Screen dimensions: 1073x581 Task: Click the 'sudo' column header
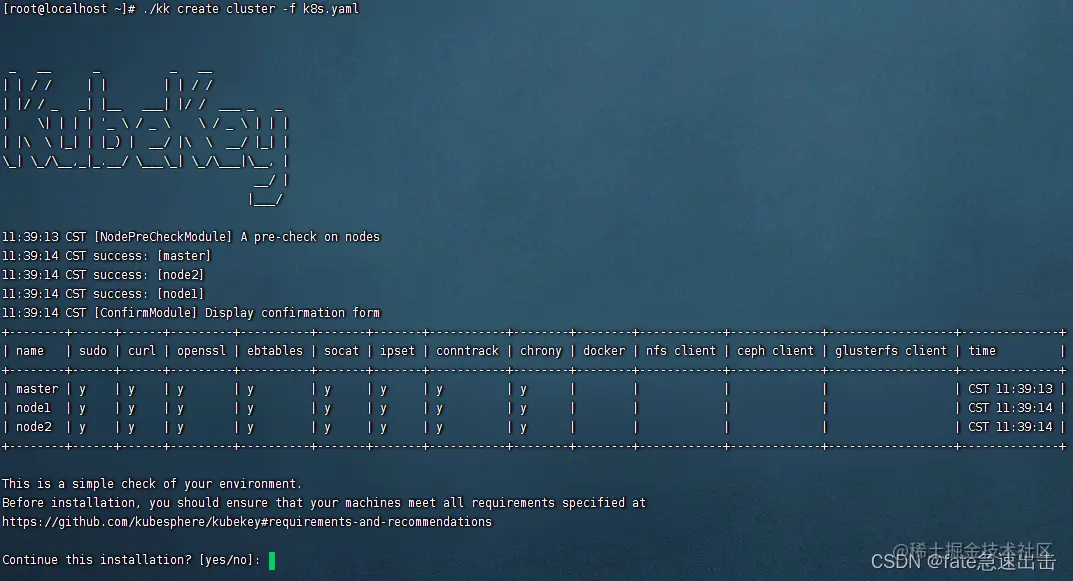(93, 350)
